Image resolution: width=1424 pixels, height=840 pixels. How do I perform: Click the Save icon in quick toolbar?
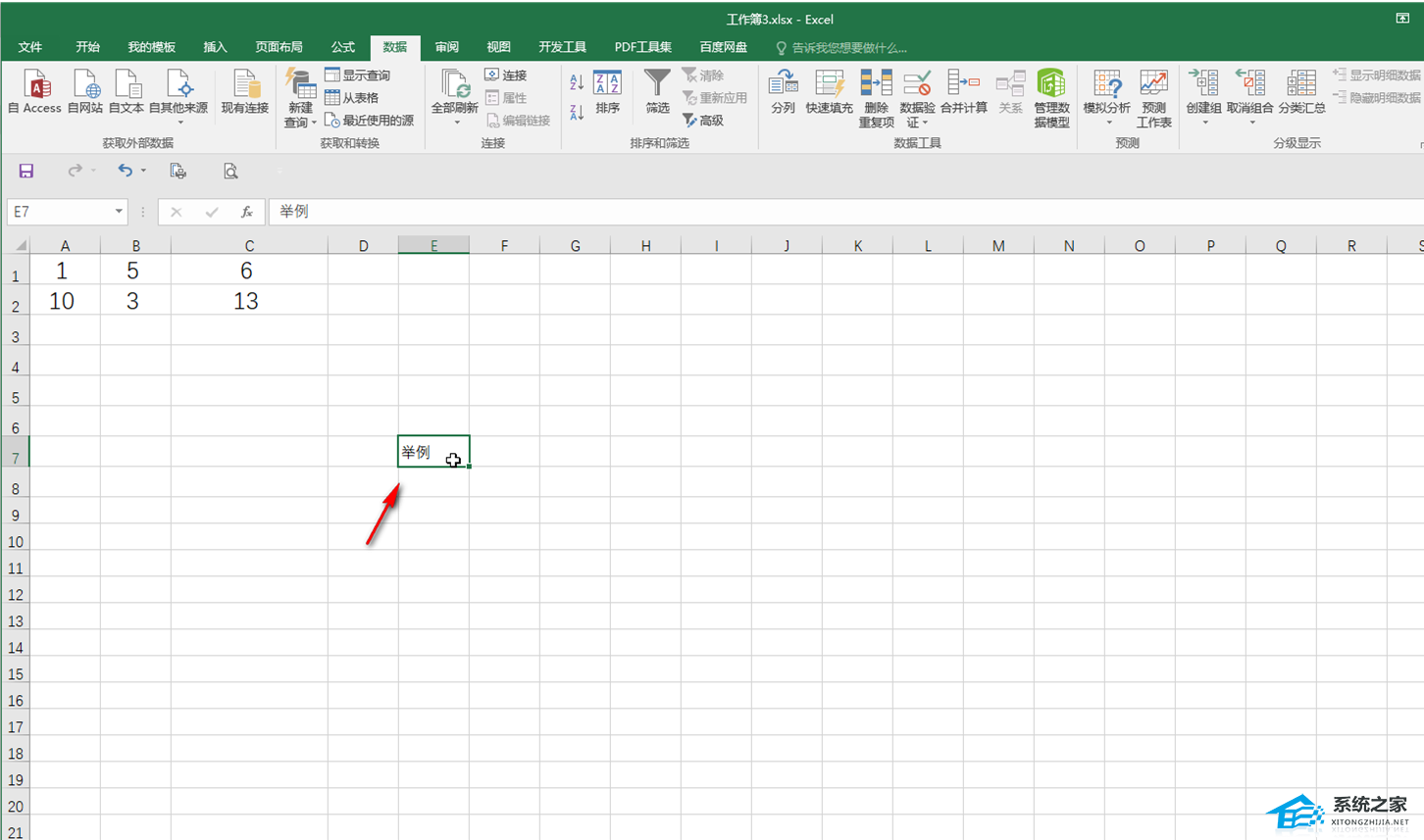pos(26,172)
